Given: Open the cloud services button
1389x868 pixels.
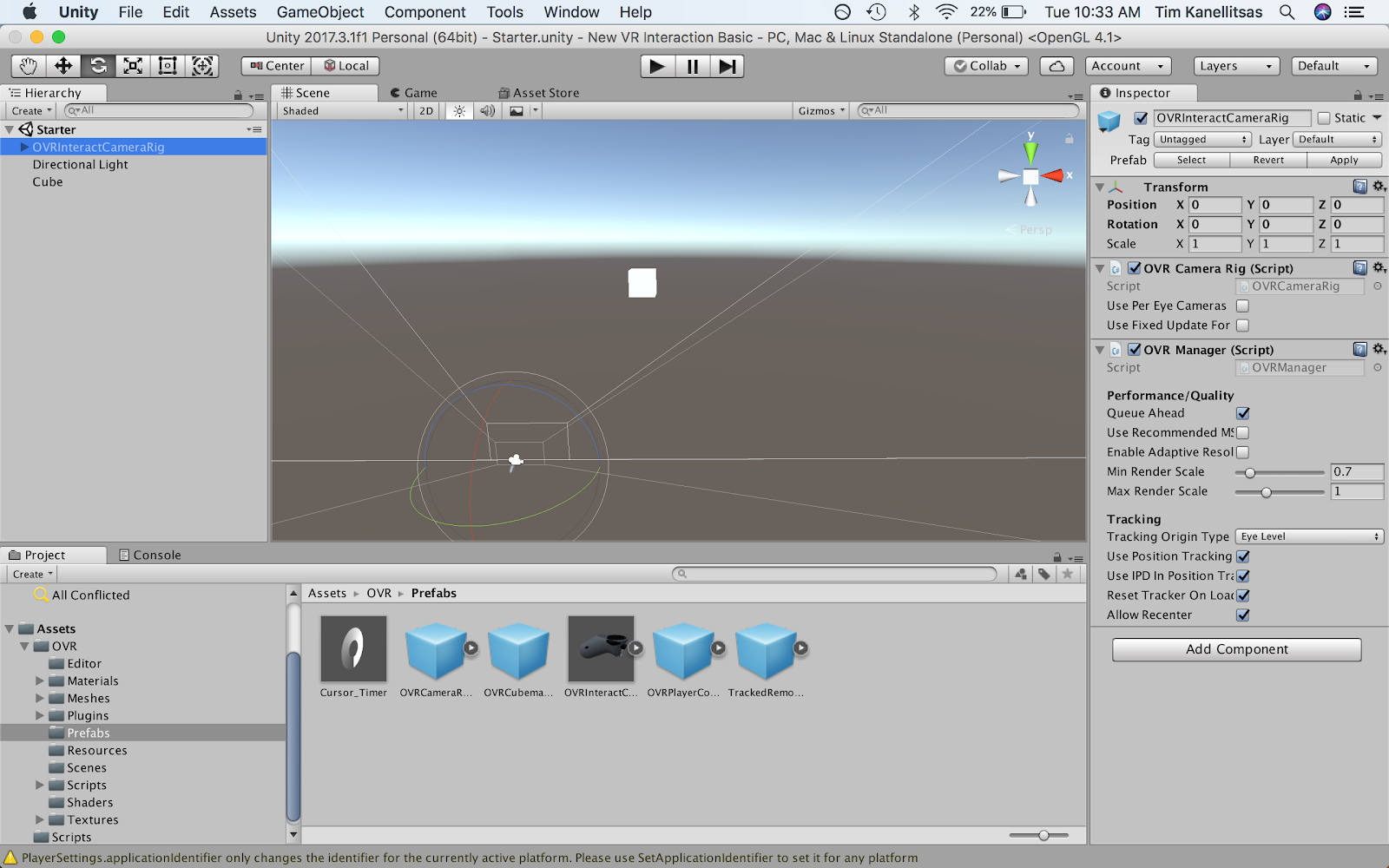Looking at the screenshot, I should click(1057, 66).
